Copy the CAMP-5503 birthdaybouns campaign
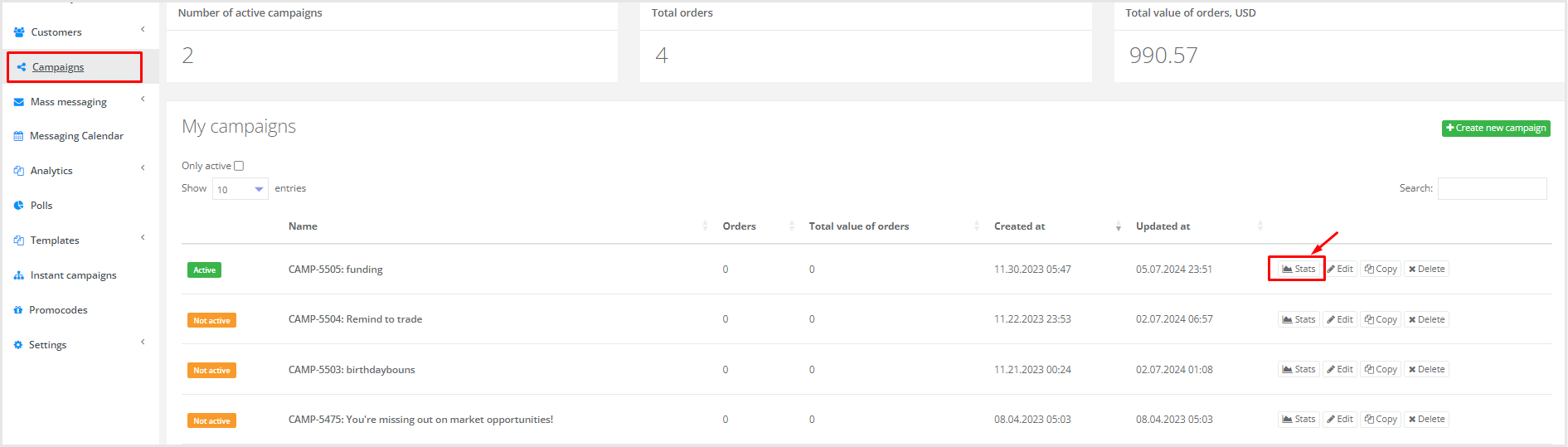Image resolution: width=1568 pixels, height=447 pixels. click(1381, 370)
